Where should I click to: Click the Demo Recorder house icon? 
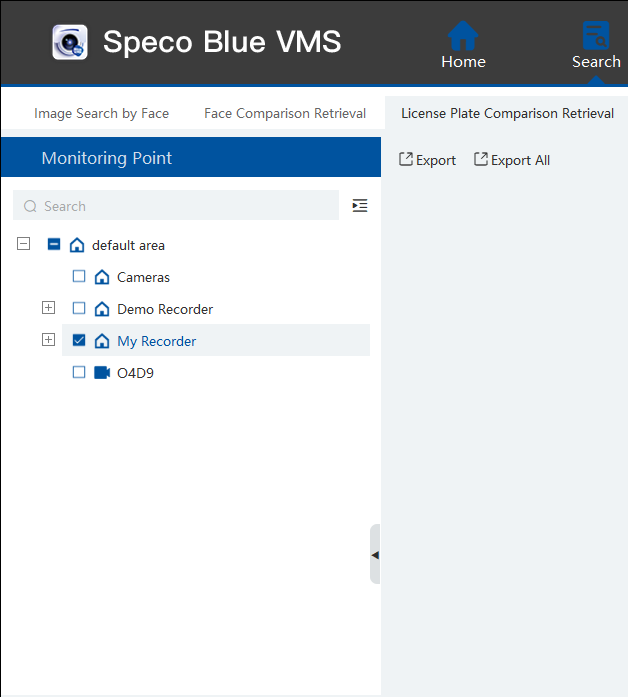(102, 309)
